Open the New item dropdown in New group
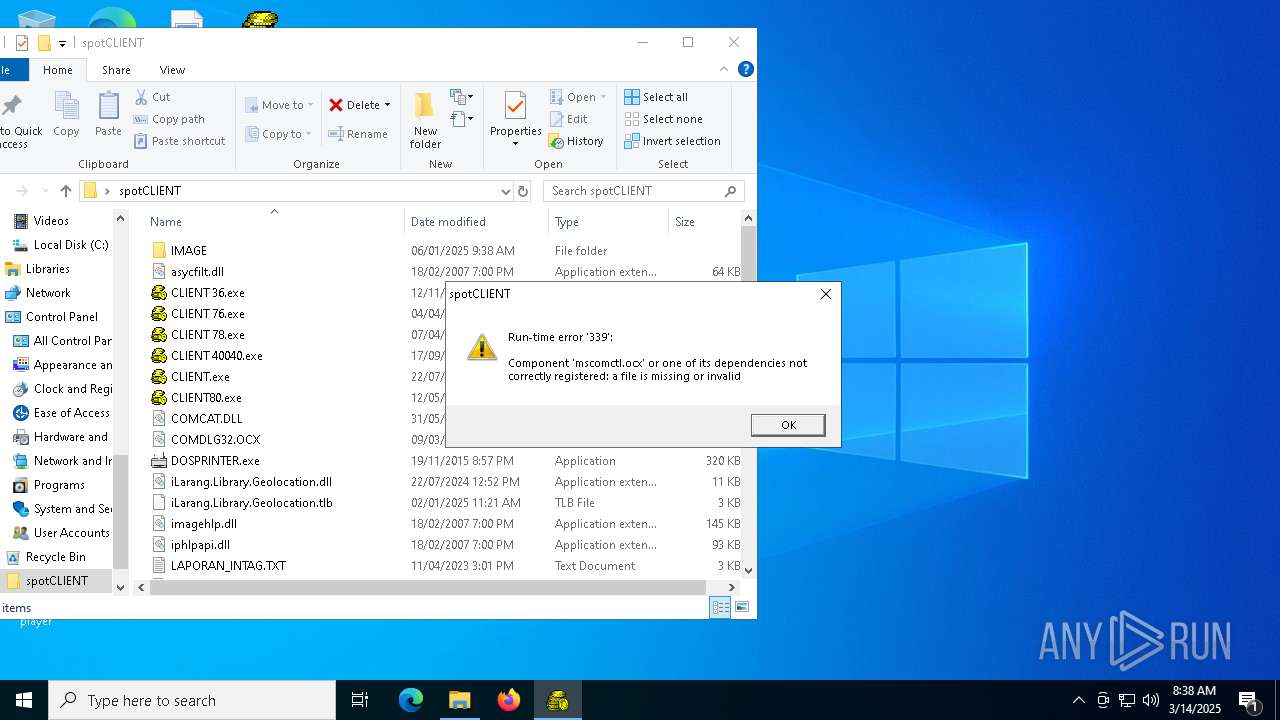This screenshot has height=720, width=1280. point(461,97)
